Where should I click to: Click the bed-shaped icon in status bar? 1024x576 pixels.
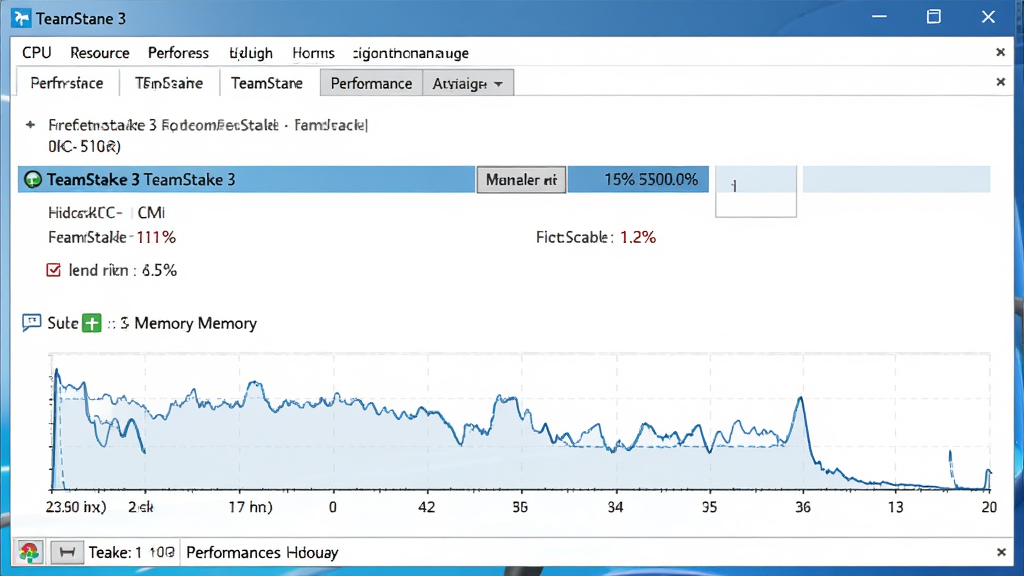(67, 552)
